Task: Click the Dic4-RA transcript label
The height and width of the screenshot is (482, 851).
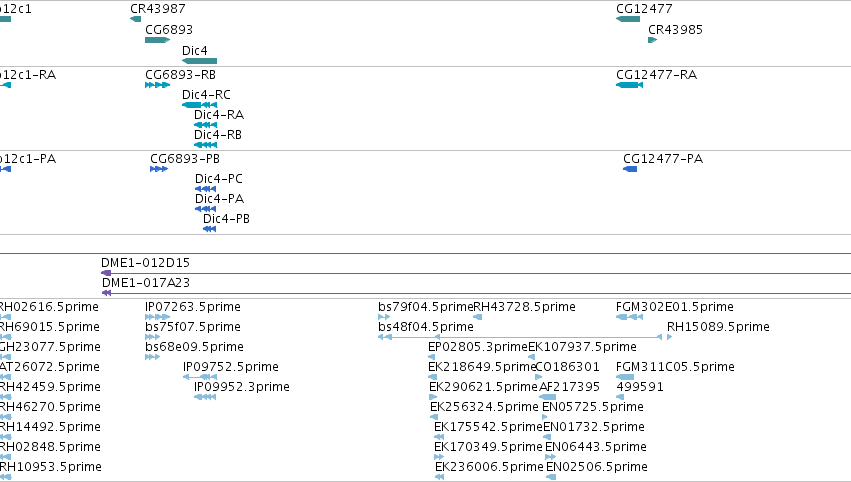Action: [x=219, y=115]
